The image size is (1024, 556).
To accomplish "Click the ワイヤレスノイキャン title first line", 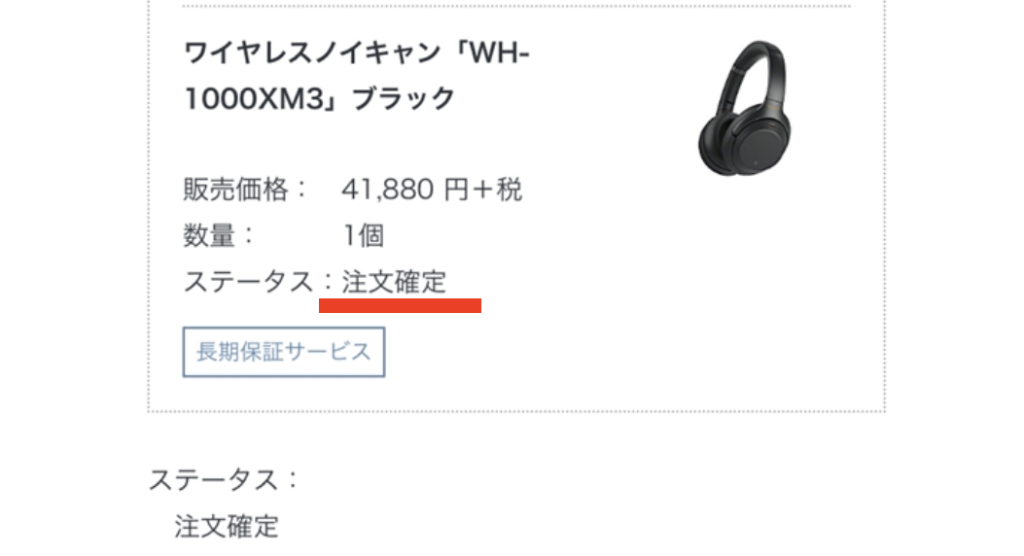I will [x=357, y=53].
